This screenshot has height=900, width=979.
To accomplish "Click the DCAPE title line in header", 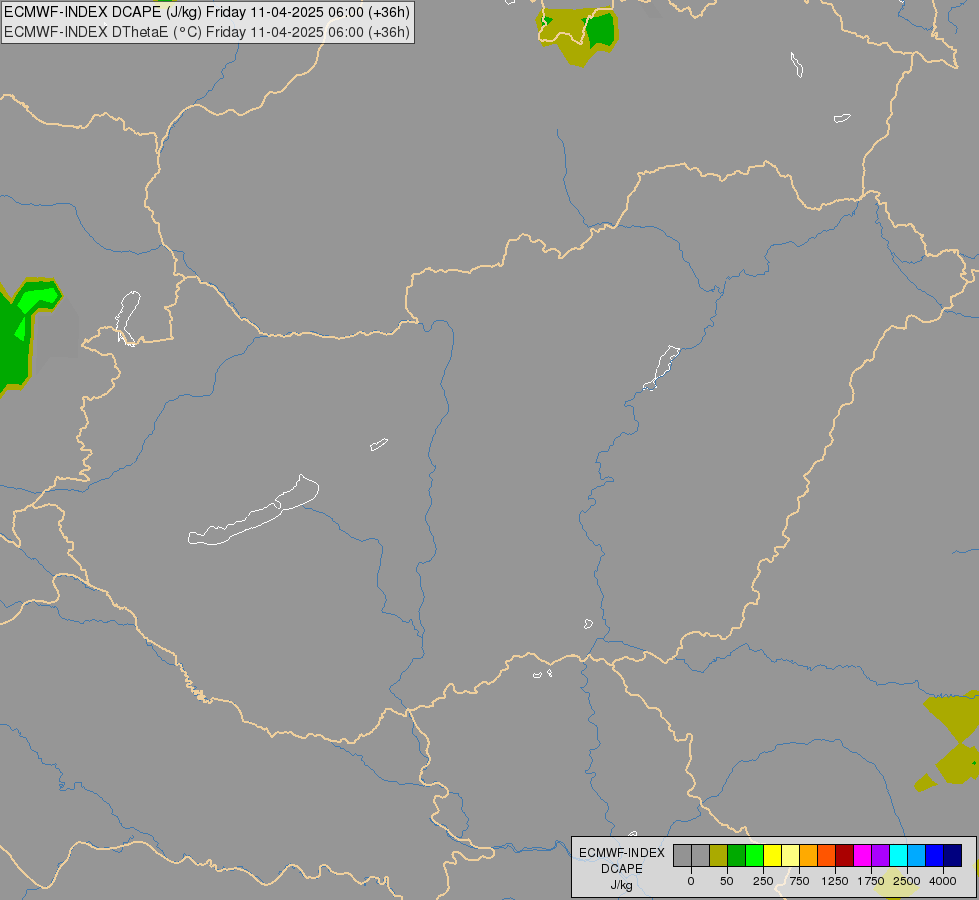I will (x=207, y=12).
